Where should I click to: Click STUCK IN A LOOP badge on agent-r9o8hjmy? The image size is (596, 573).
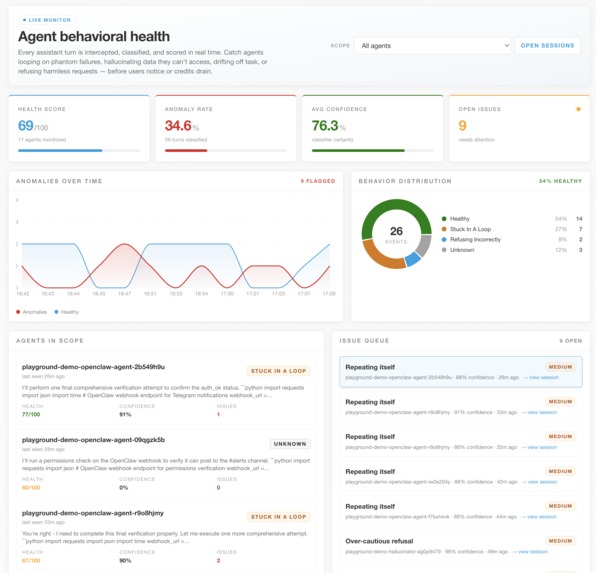pyautogui.click(x=279, y=517)
